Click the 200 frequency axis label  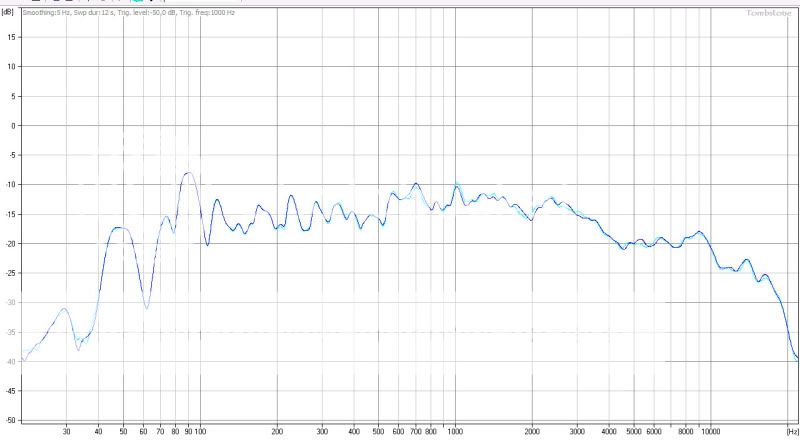tap(277, 431)
